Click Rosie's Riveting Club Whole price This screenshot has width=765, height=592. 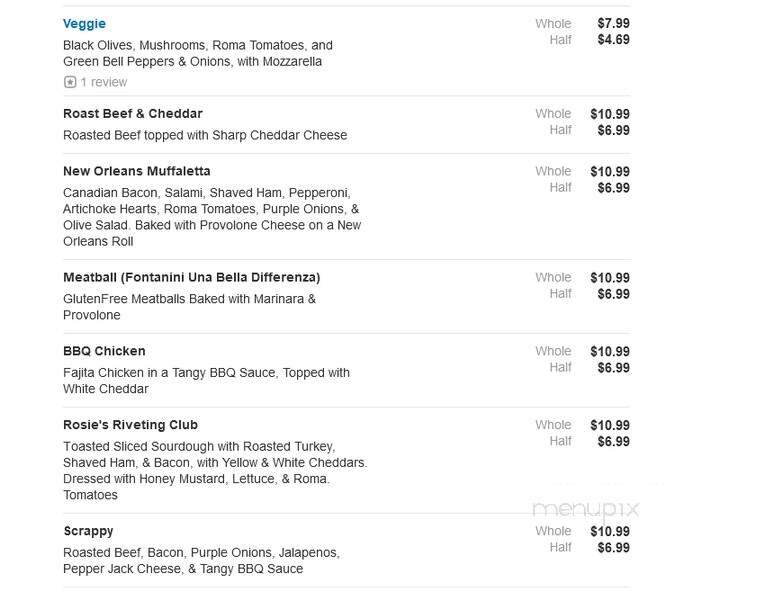609,425
